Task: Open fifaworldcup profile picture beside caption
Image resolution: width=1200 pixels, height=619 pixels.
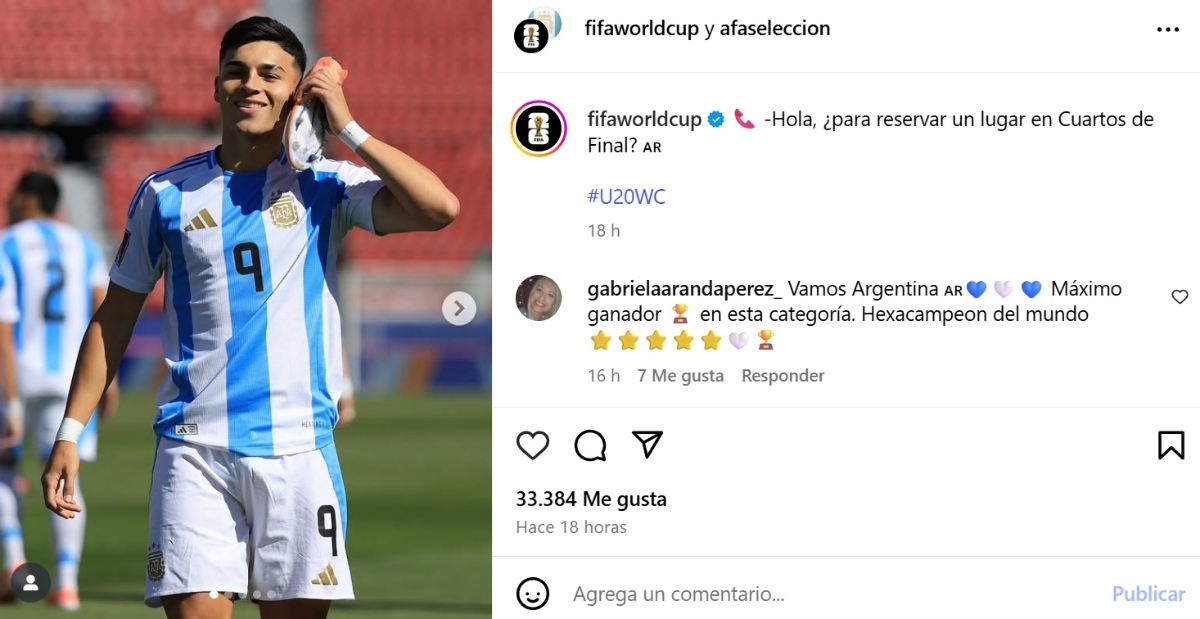Action: [539, 129]
